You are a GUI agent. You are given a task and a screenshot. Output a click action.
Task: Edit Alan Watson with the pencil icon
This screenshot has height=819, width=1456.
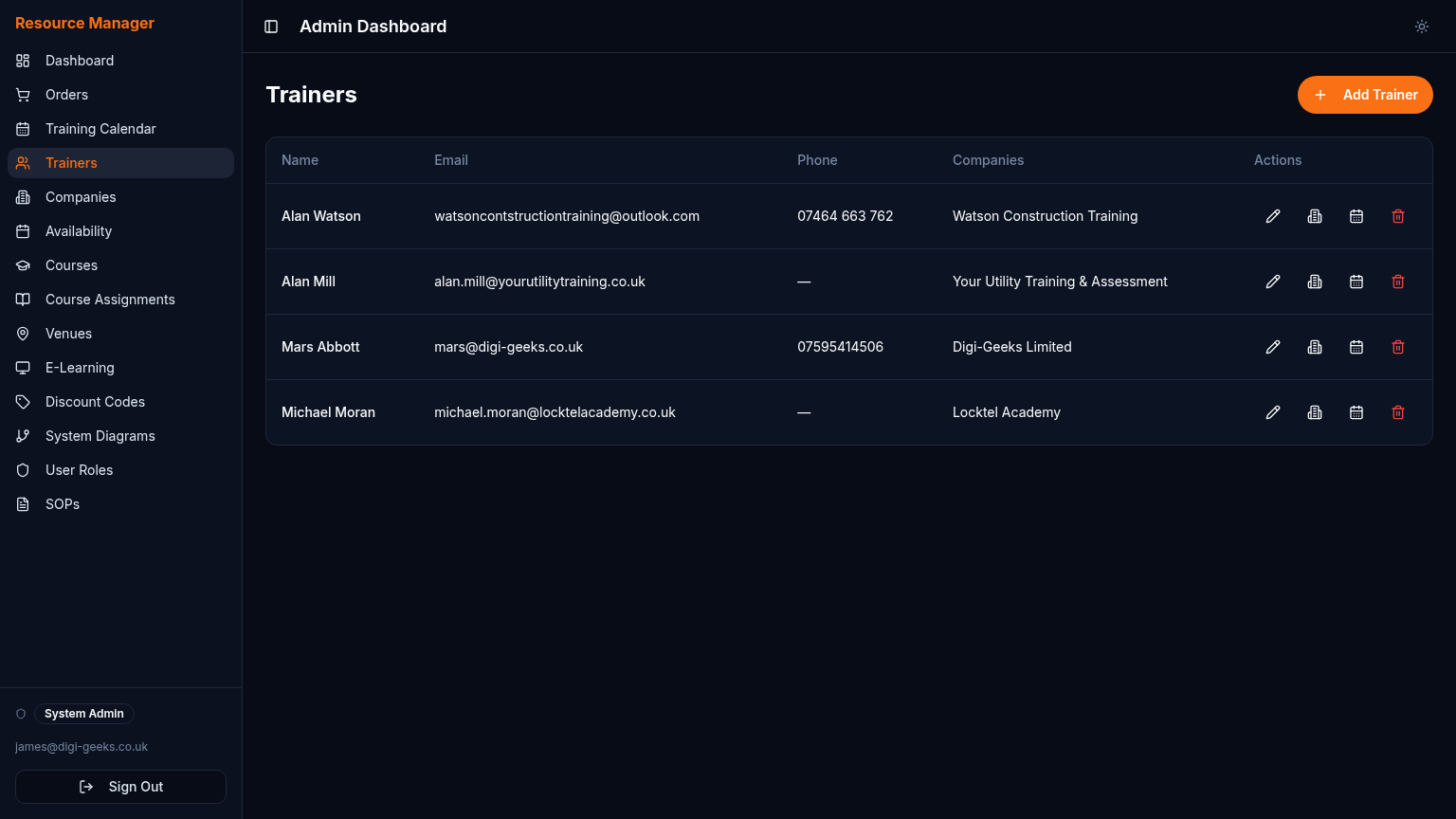pos(1273,216)
